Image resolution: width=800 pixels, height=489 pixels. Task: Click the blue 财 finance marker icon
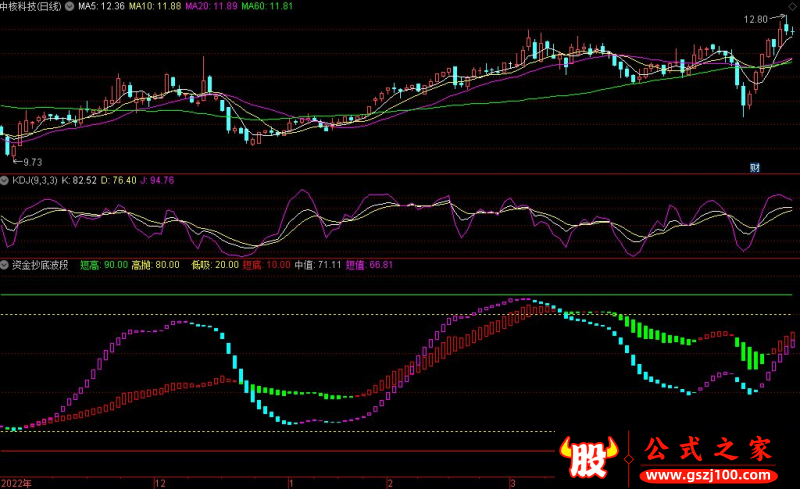pos(754,167)
